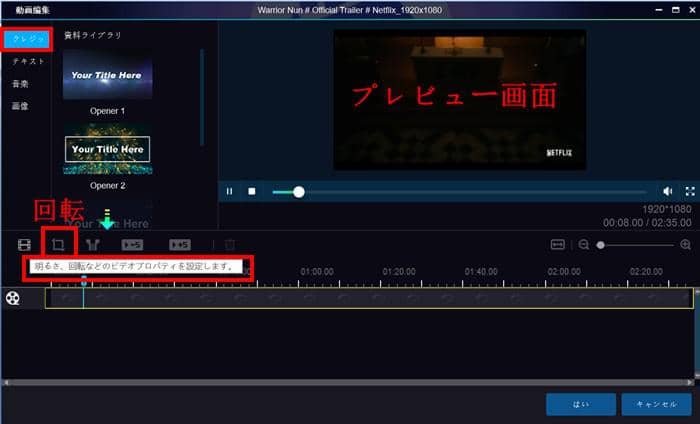
Task: Switch the preview to fullscreen
Action: click(690, 191)
